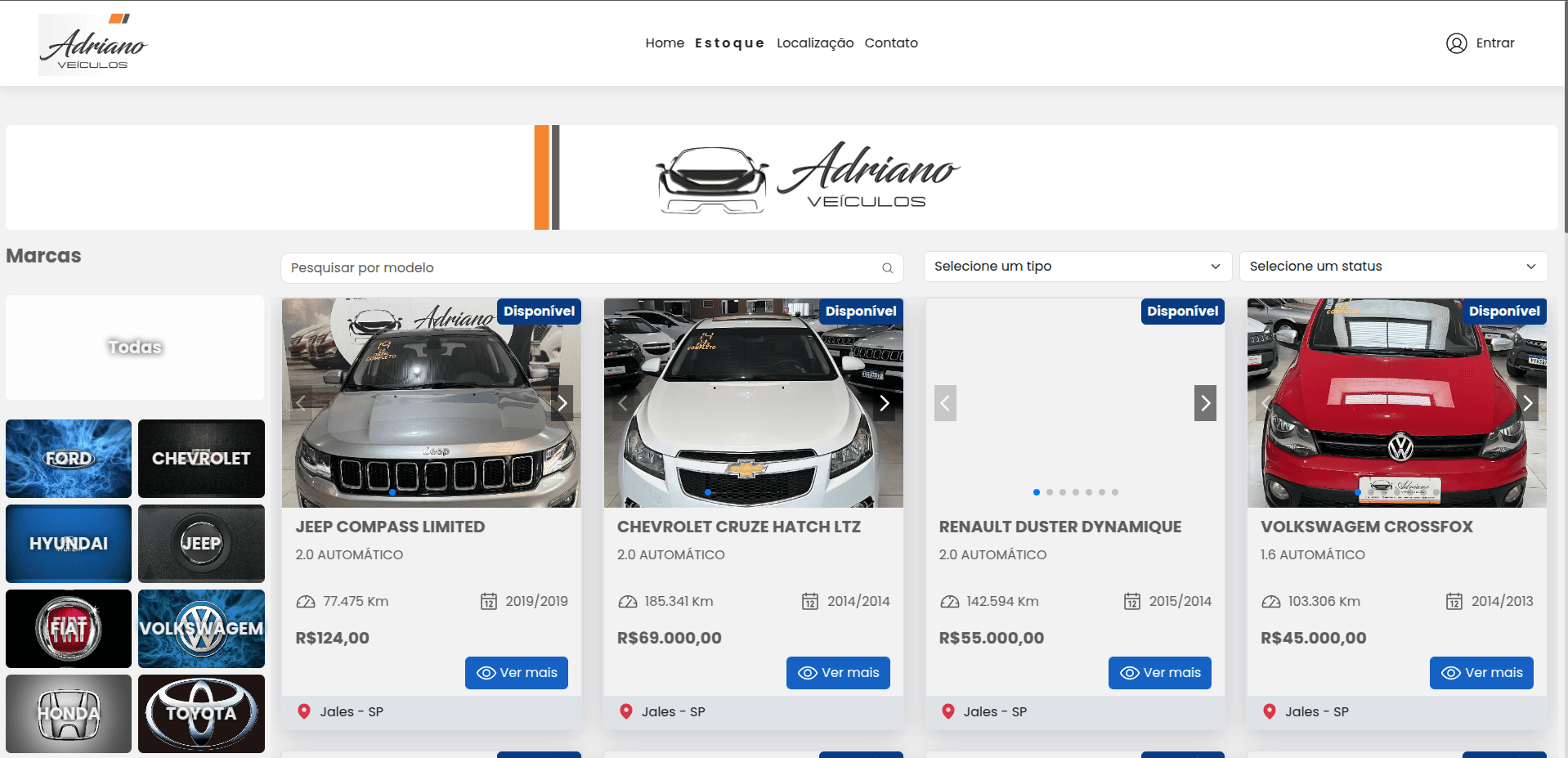Show next photo of Renault Duster
The image size is (1568, 758).
[1205, 403]
